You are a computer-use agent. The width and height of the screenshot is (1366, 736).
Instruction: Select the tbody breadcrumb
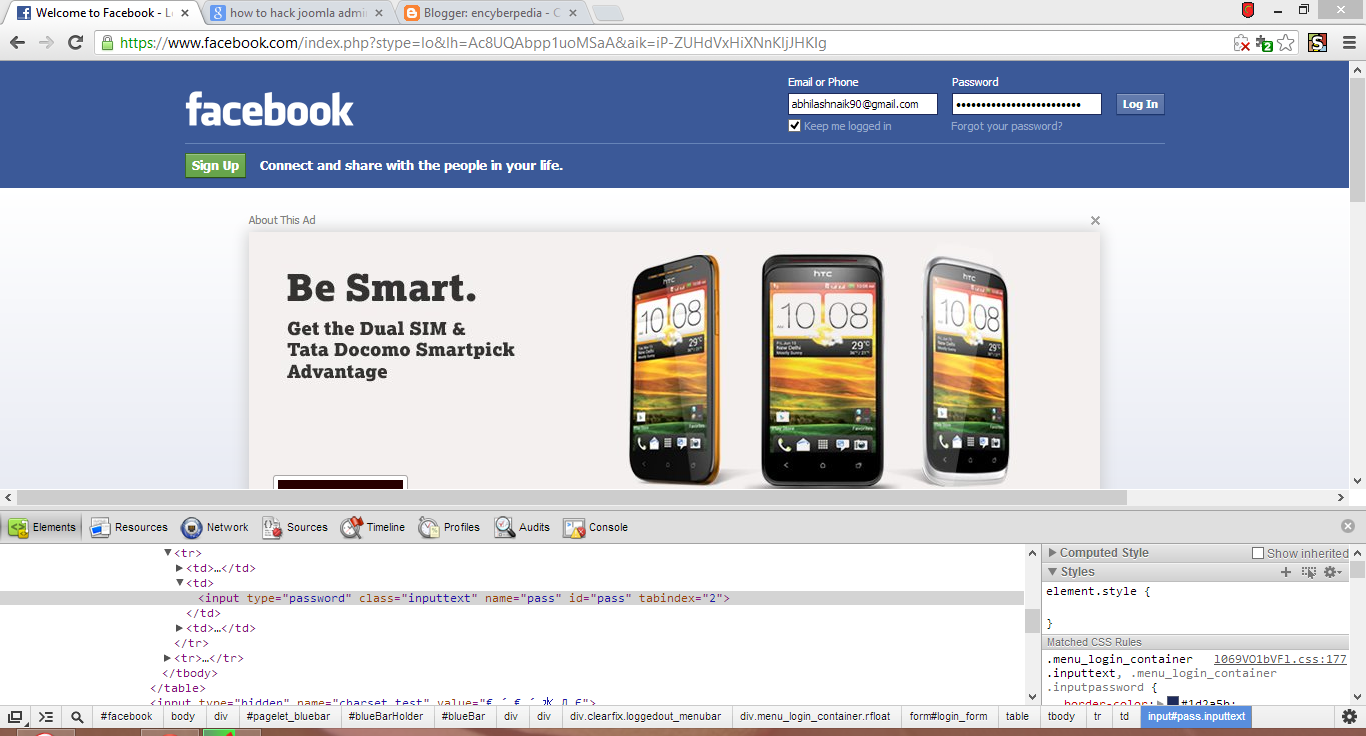pos(1061,717)
